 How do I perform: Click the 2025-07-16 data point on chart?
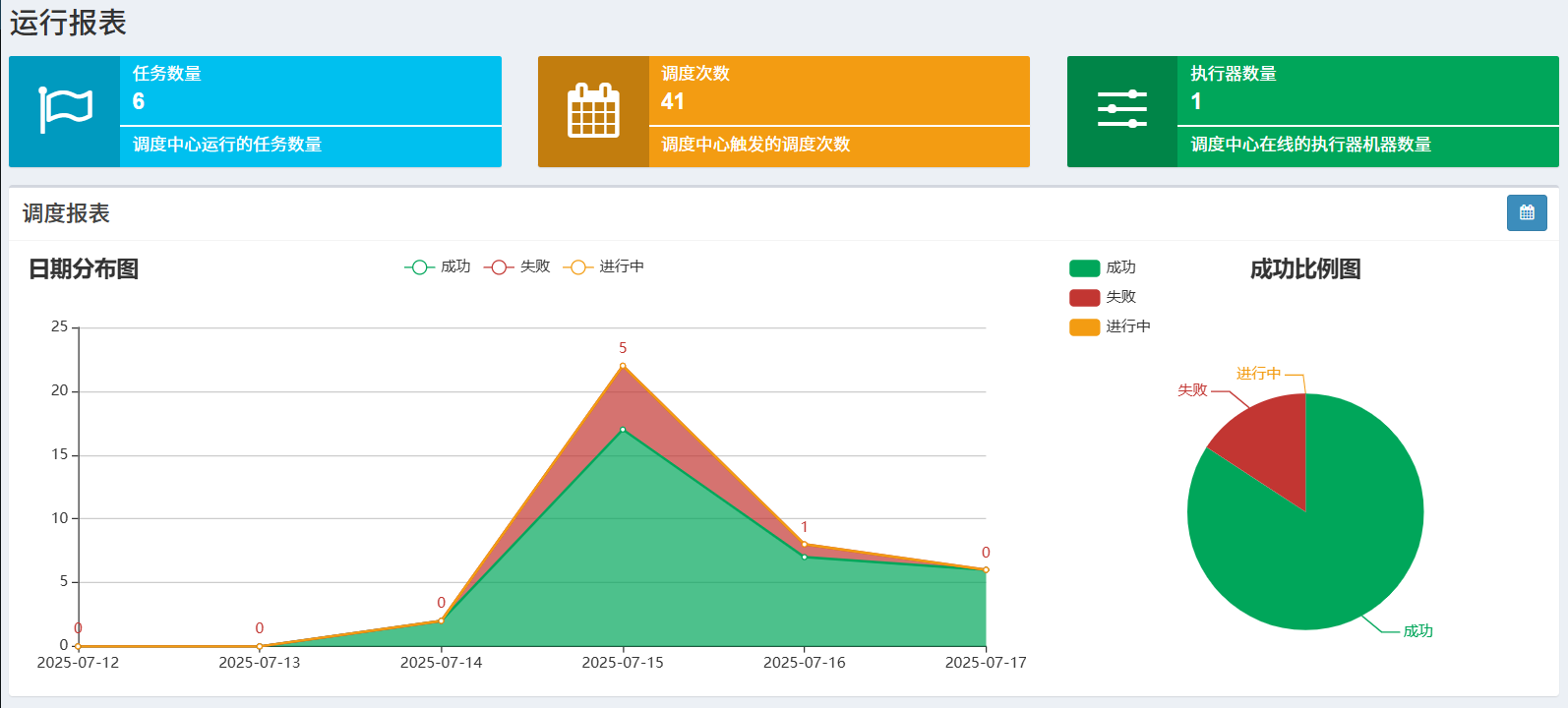pos(805,545)
